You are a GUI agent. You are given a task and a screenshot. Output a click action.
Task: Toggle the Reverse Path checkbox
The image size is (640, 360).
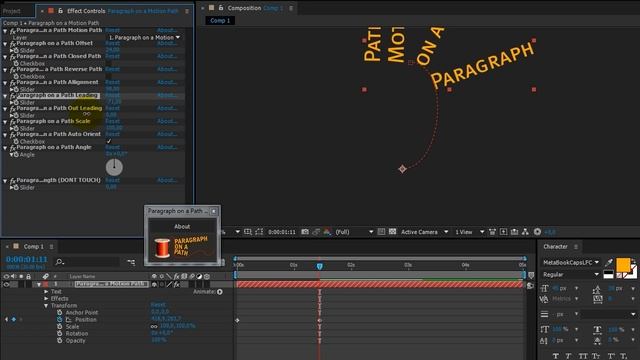[x=109, y=76]
